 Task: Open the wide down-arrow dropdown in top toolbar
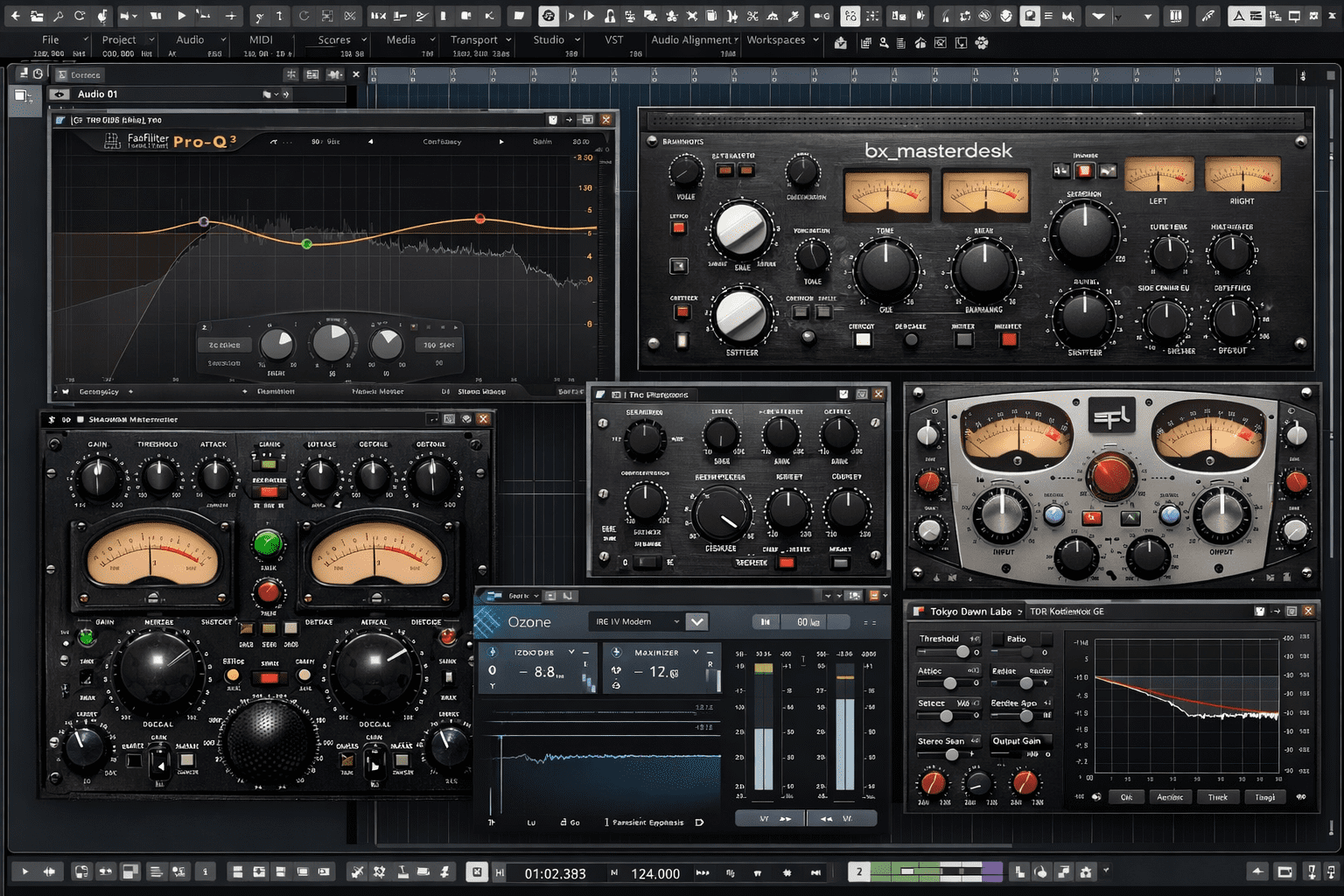click(x=1098, y=16)
